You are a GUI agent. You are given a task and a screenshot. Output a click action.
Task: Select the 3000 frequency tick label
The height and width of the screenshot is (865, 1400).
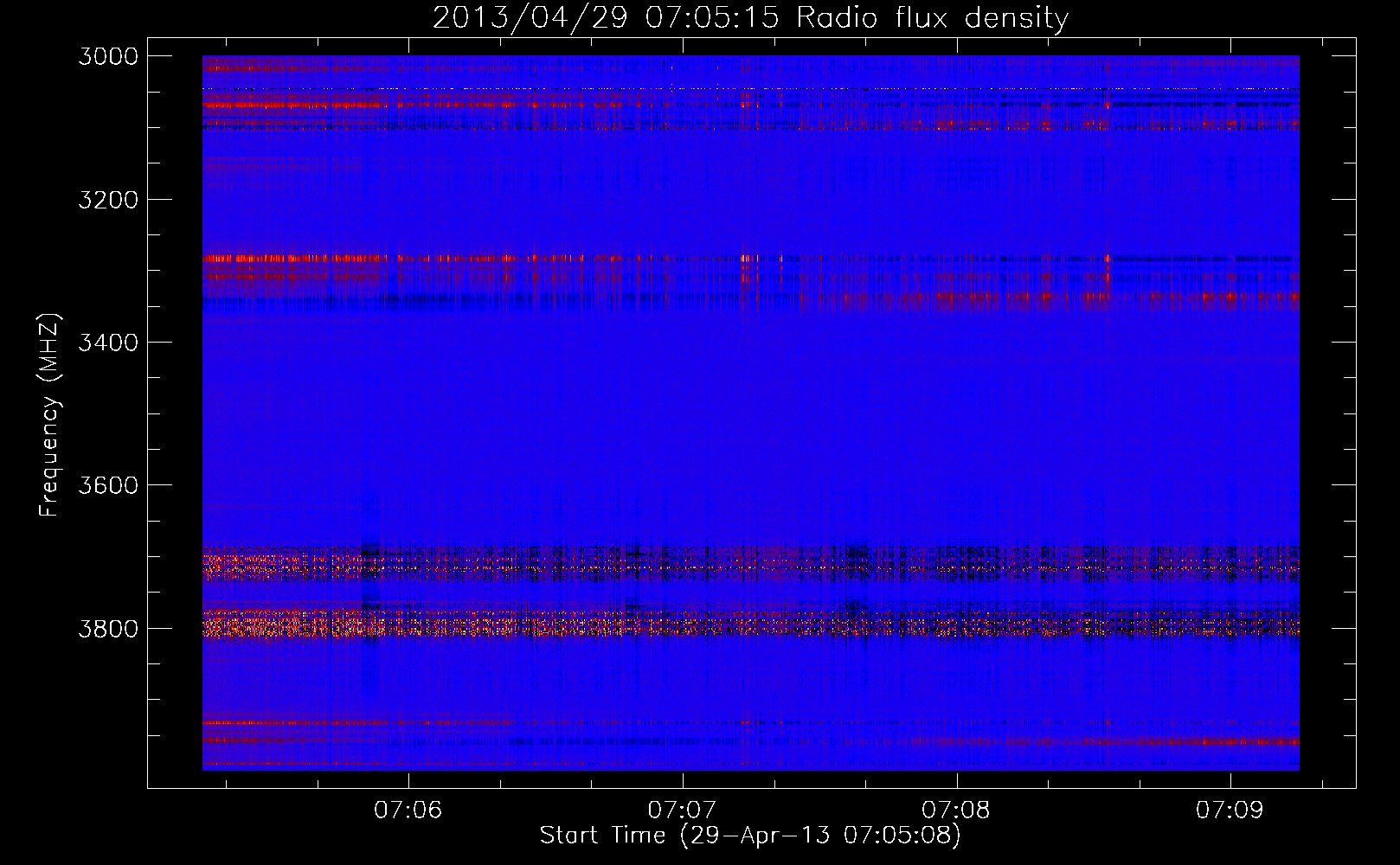pyautogui.click(x=108, y=56)
